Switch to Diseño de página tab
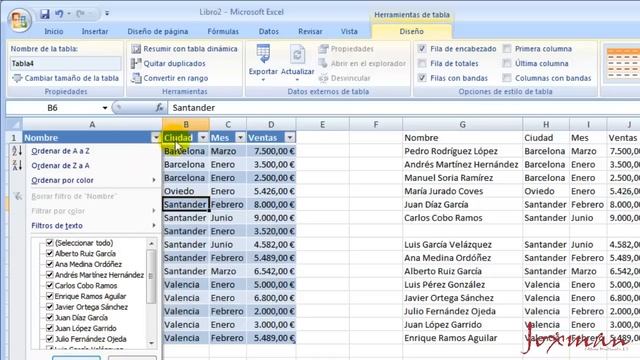Image resolution: width=640 pixels, height=360 pixels. coord(158,31)
